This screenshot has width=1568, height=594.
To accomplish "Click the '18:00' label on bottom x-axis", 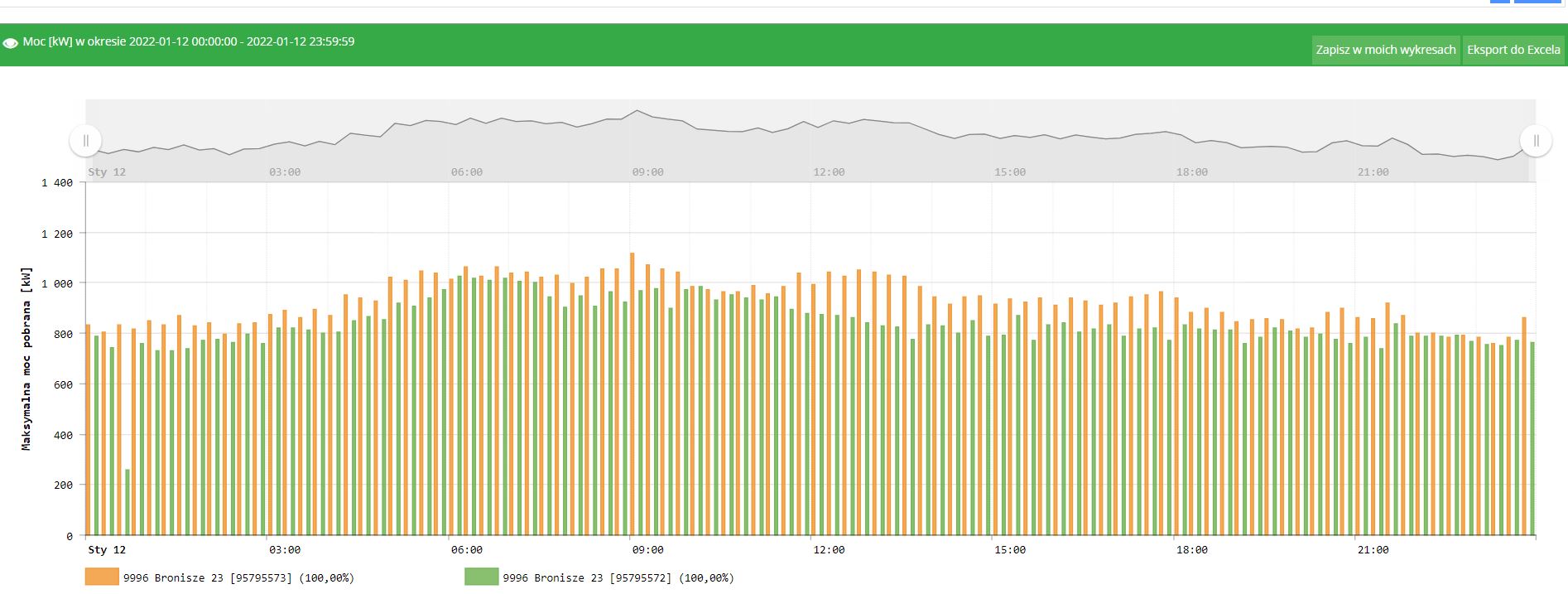I will tap(1191, 550).
